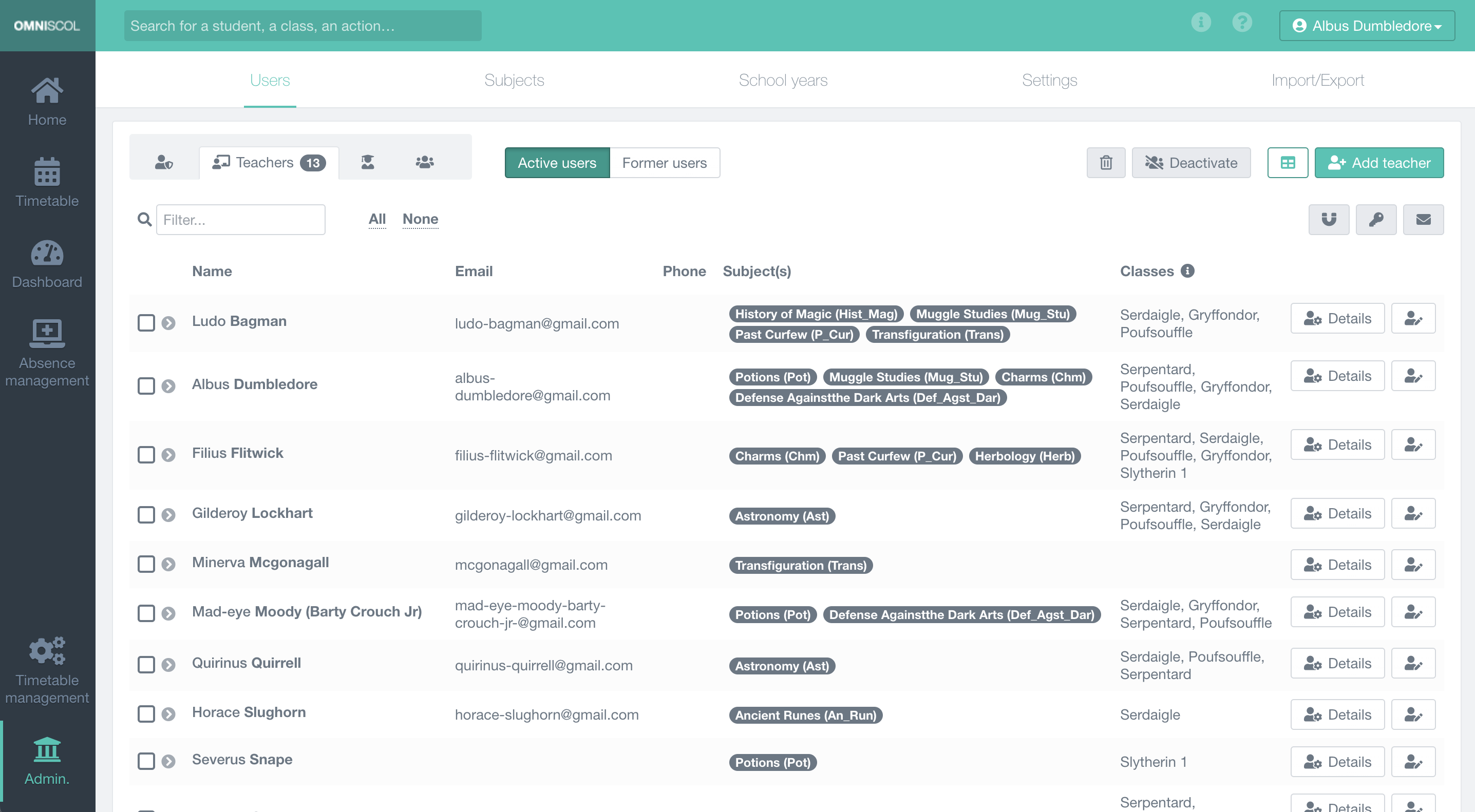Click the help question mark icon

(1242, 23)
